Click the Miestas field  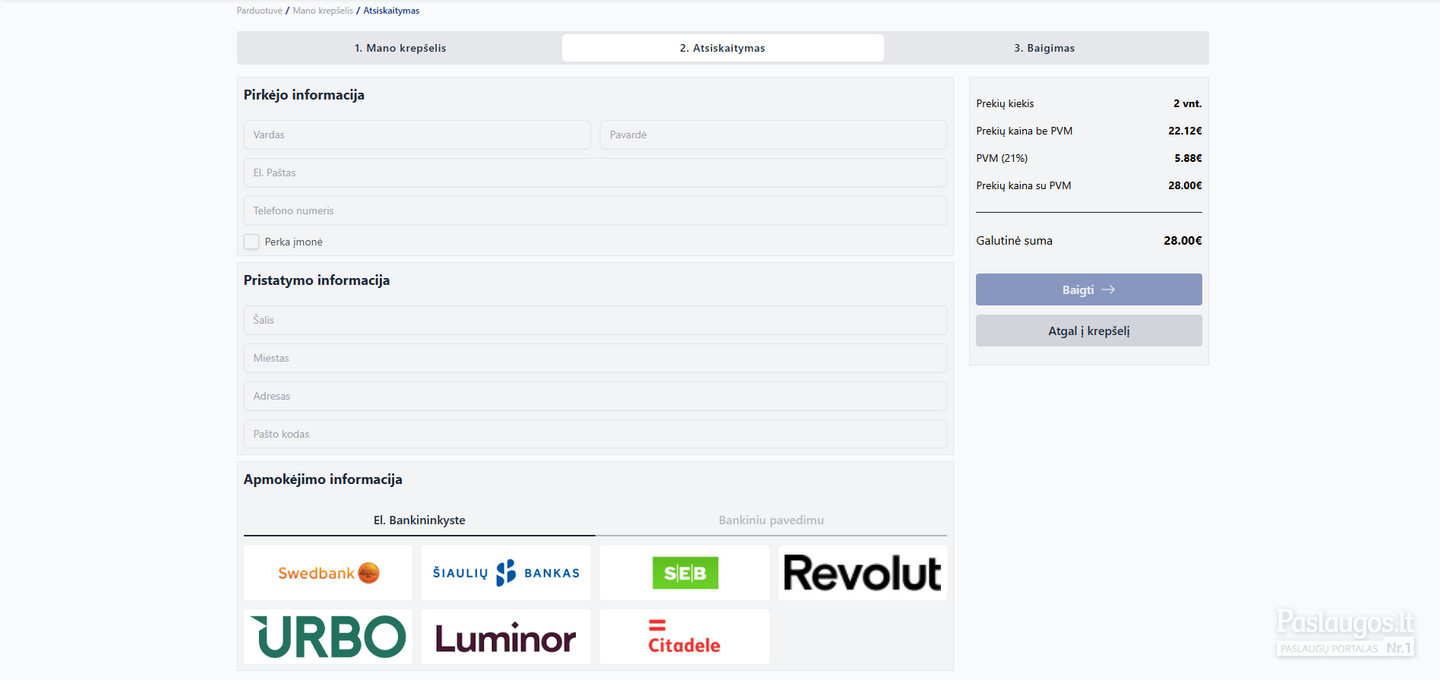click(x=595, y=358)
